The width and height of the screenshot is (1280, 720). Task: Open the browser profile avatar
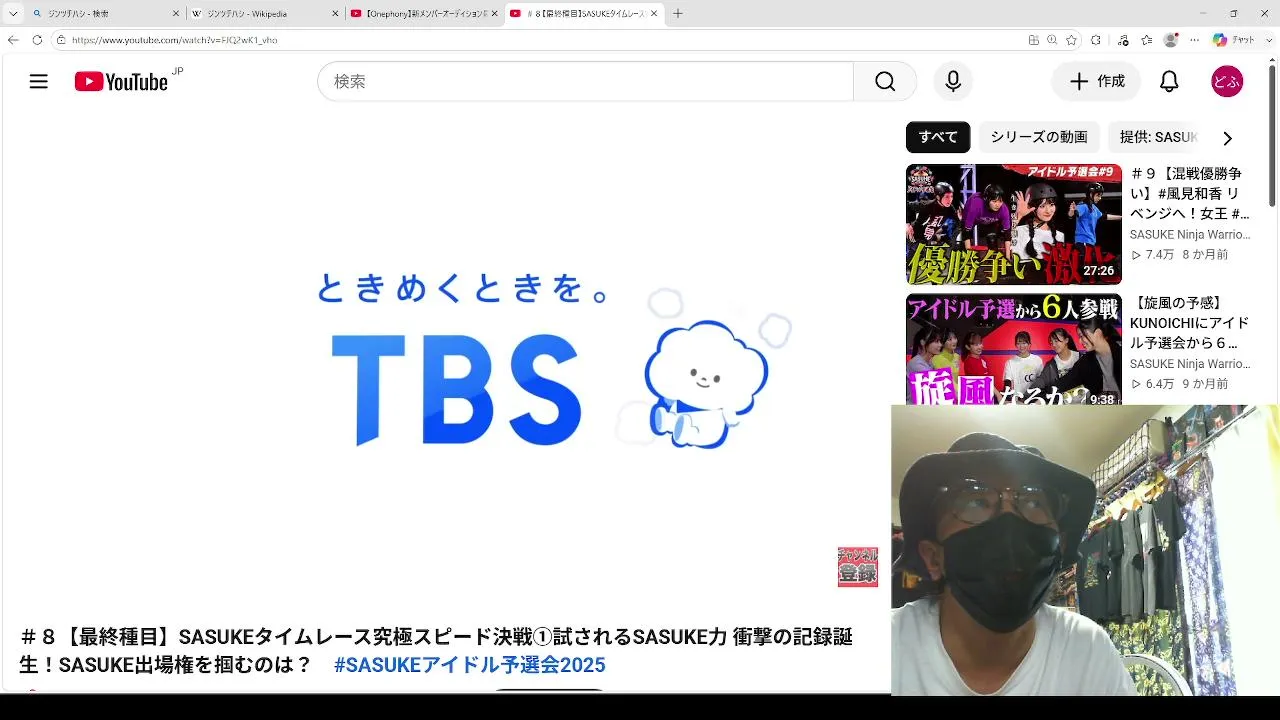tap(1171, 40)
